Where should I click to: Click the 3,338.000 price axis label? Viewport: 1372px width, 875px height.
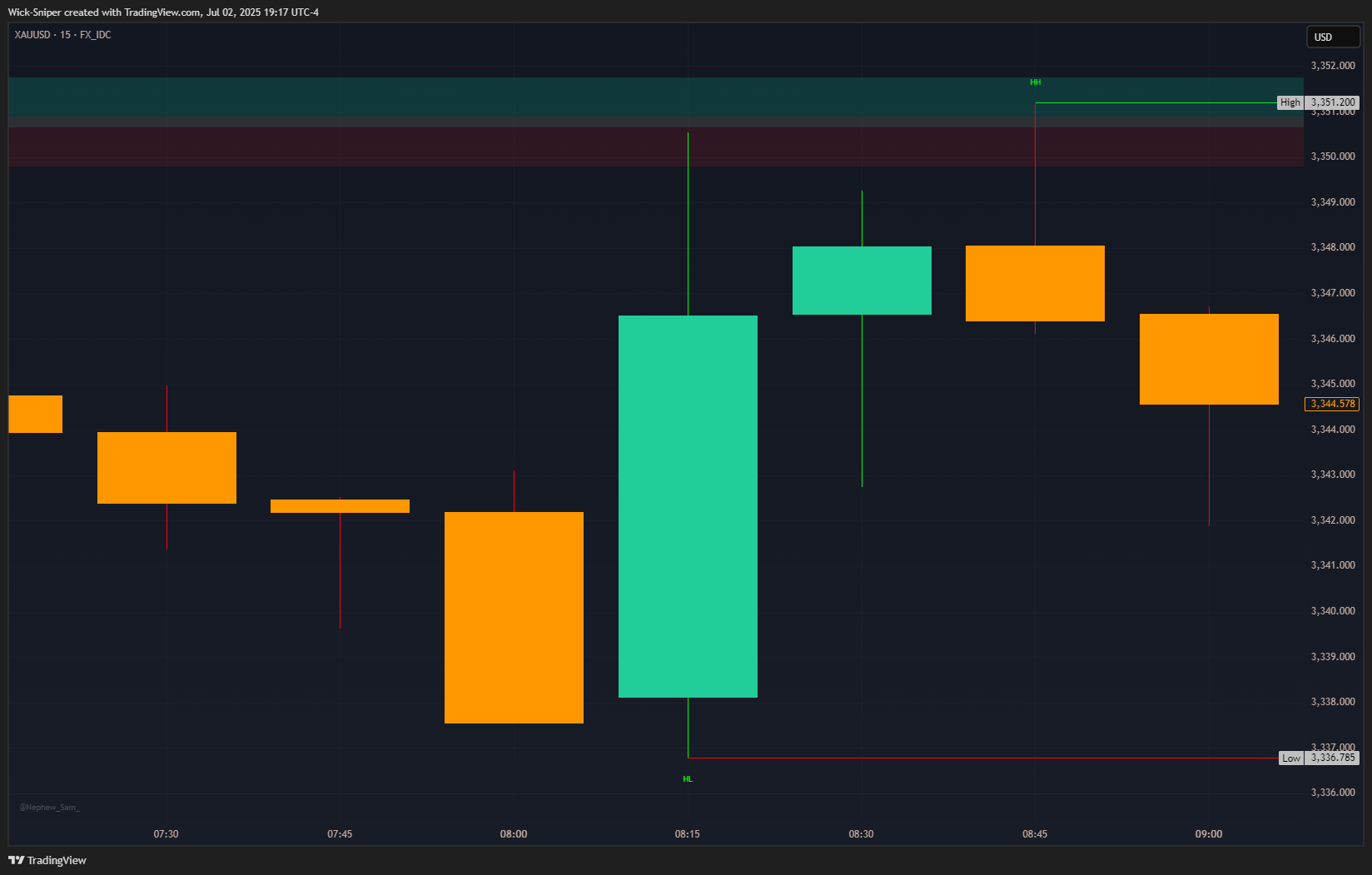[x=1333, y=702]
